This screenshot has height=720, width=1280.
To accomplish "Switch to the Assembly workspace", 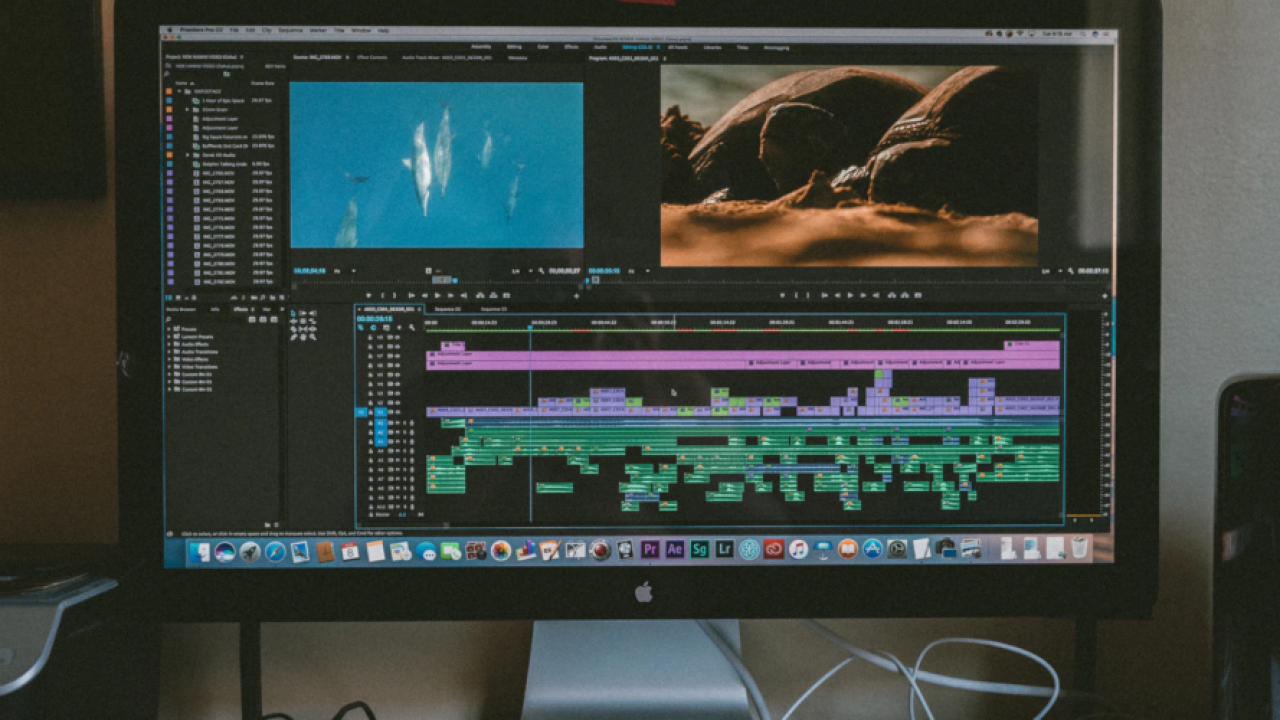I will coord(481,47).
